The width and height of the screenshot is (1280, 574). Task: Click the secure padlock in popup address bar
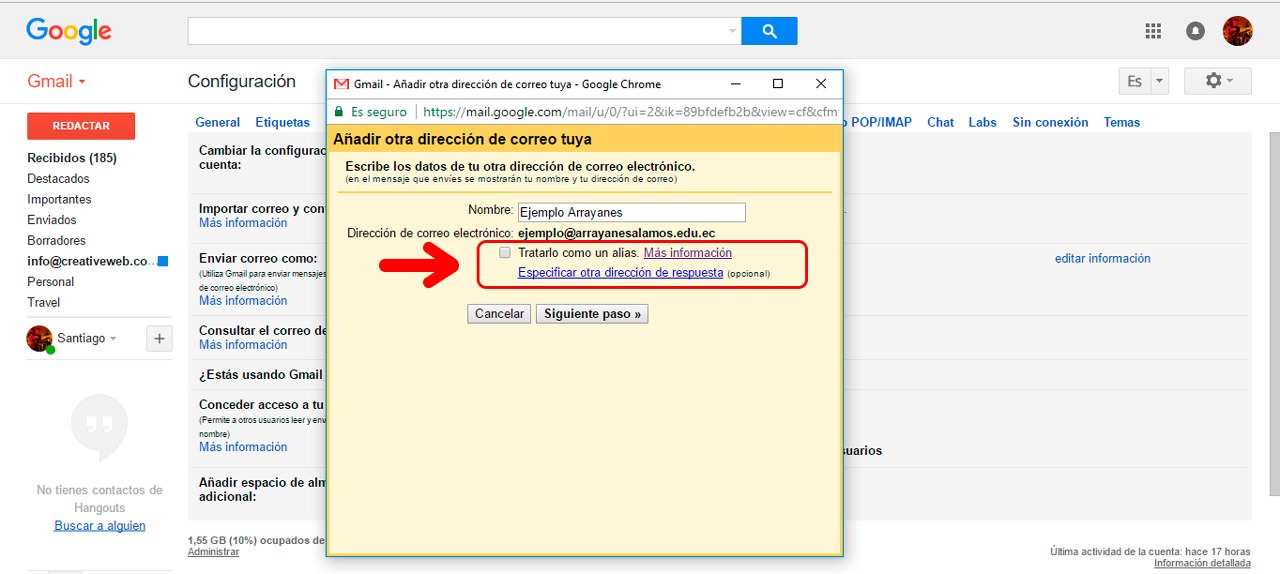coord(339,112)
